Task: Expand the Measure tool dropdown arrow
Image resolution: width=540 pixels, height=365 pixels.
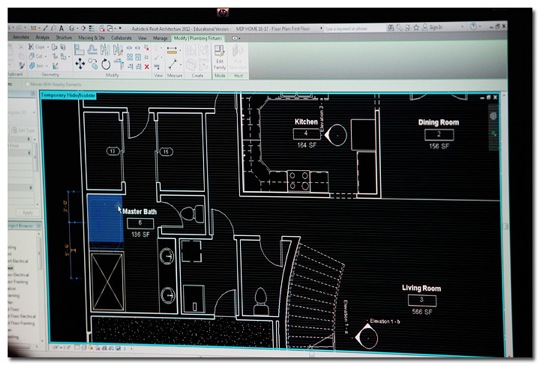Action: click(180, 64)
